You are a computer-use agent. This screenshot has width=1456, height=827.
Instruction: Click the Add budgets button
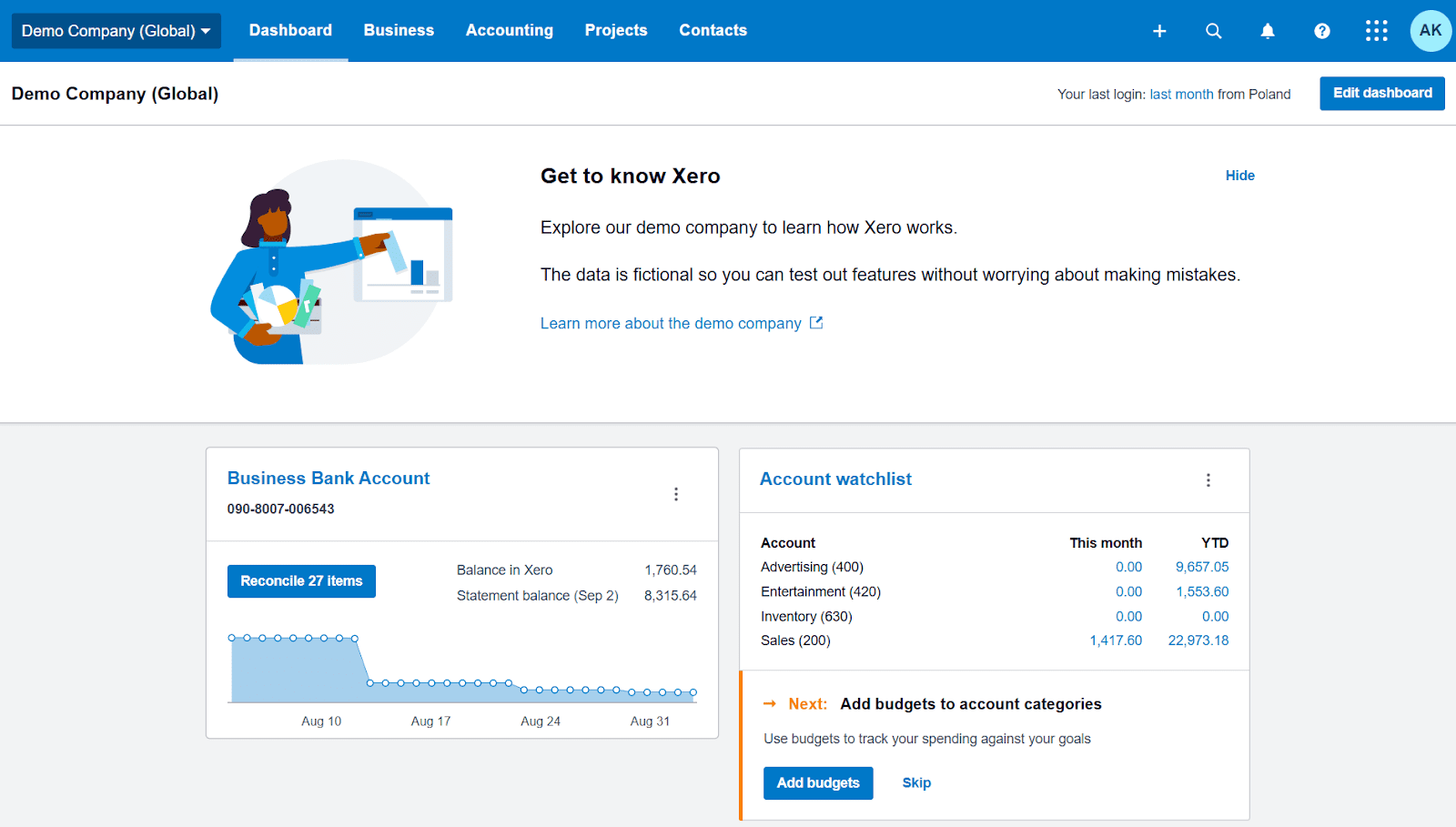tap(817, 782)
